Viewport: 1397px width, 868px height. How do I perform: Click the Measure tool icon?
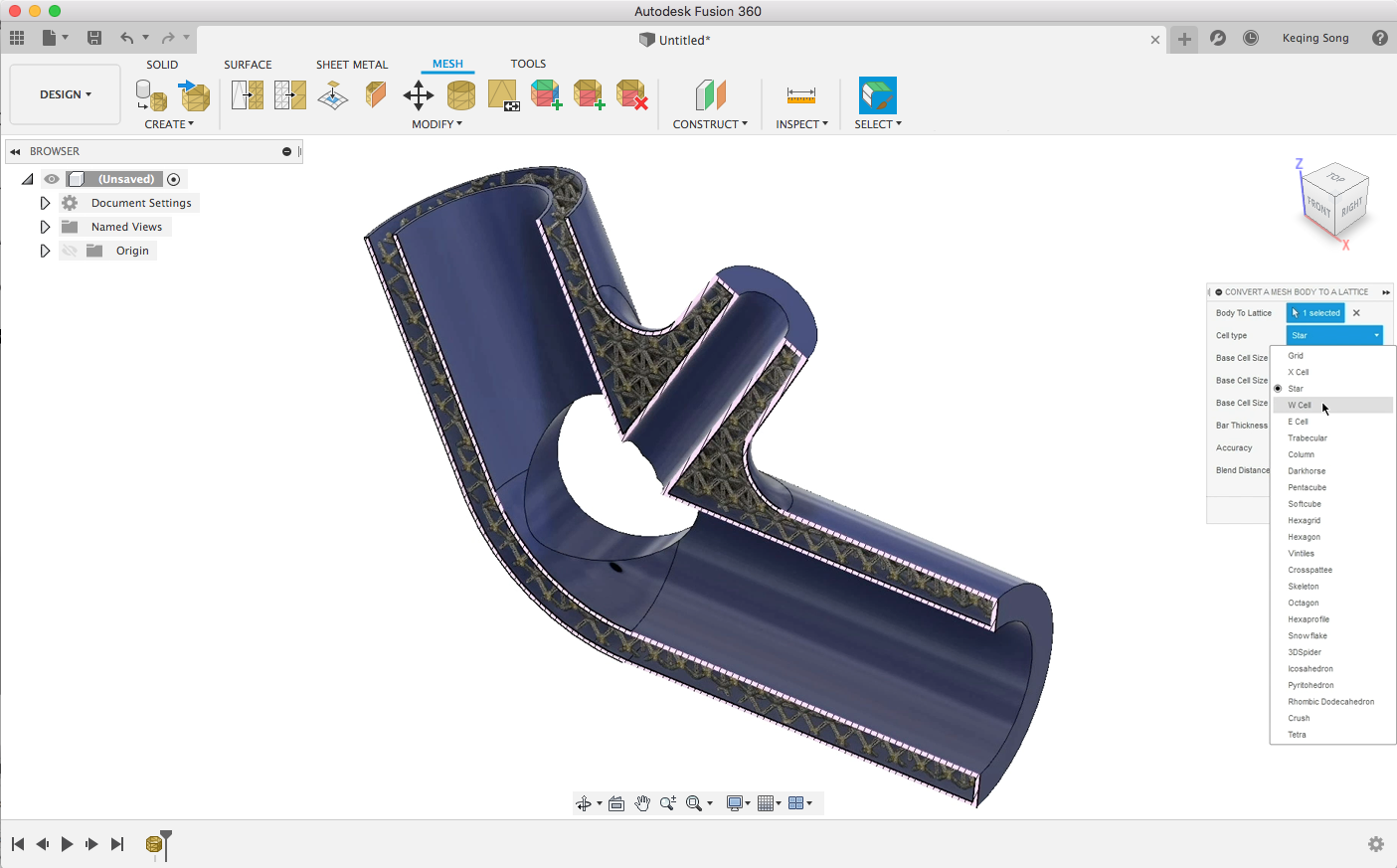pos(800,95)
